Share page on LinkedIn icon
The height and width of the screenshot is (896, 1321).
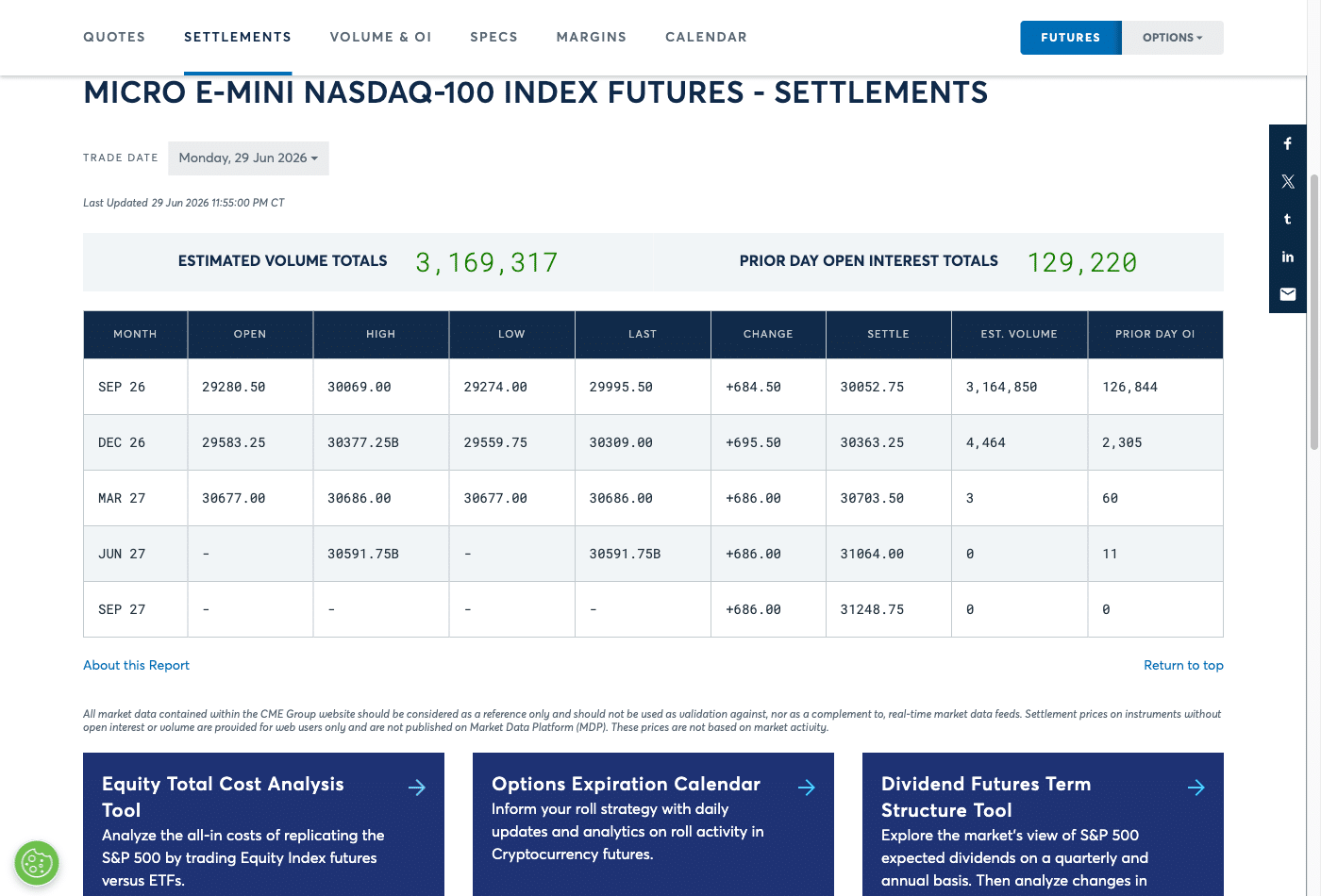1287,257
